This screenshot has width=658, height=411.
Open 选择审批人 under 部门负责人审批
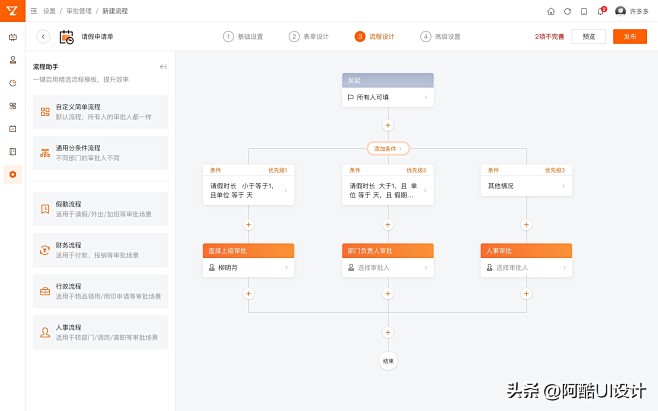(388, 267)
